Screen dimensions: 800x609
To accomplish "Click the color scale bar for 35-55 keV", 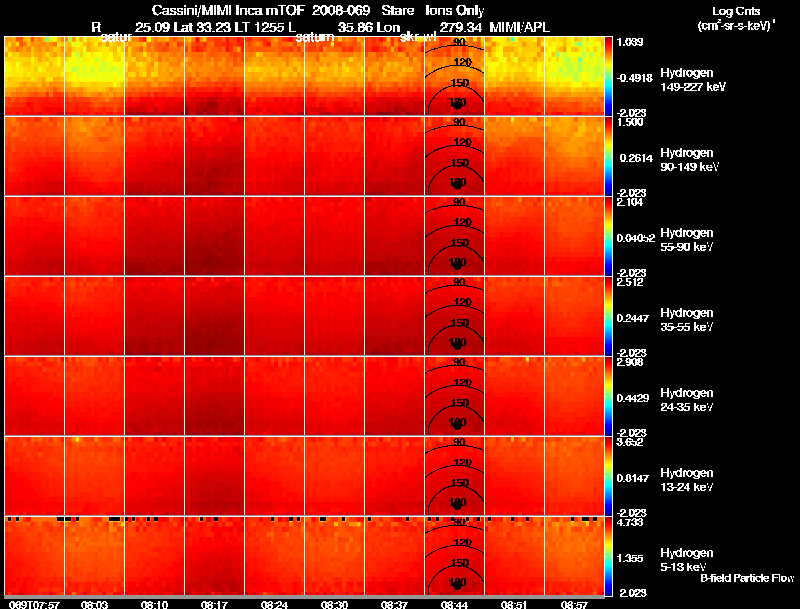I will [608, 316].
